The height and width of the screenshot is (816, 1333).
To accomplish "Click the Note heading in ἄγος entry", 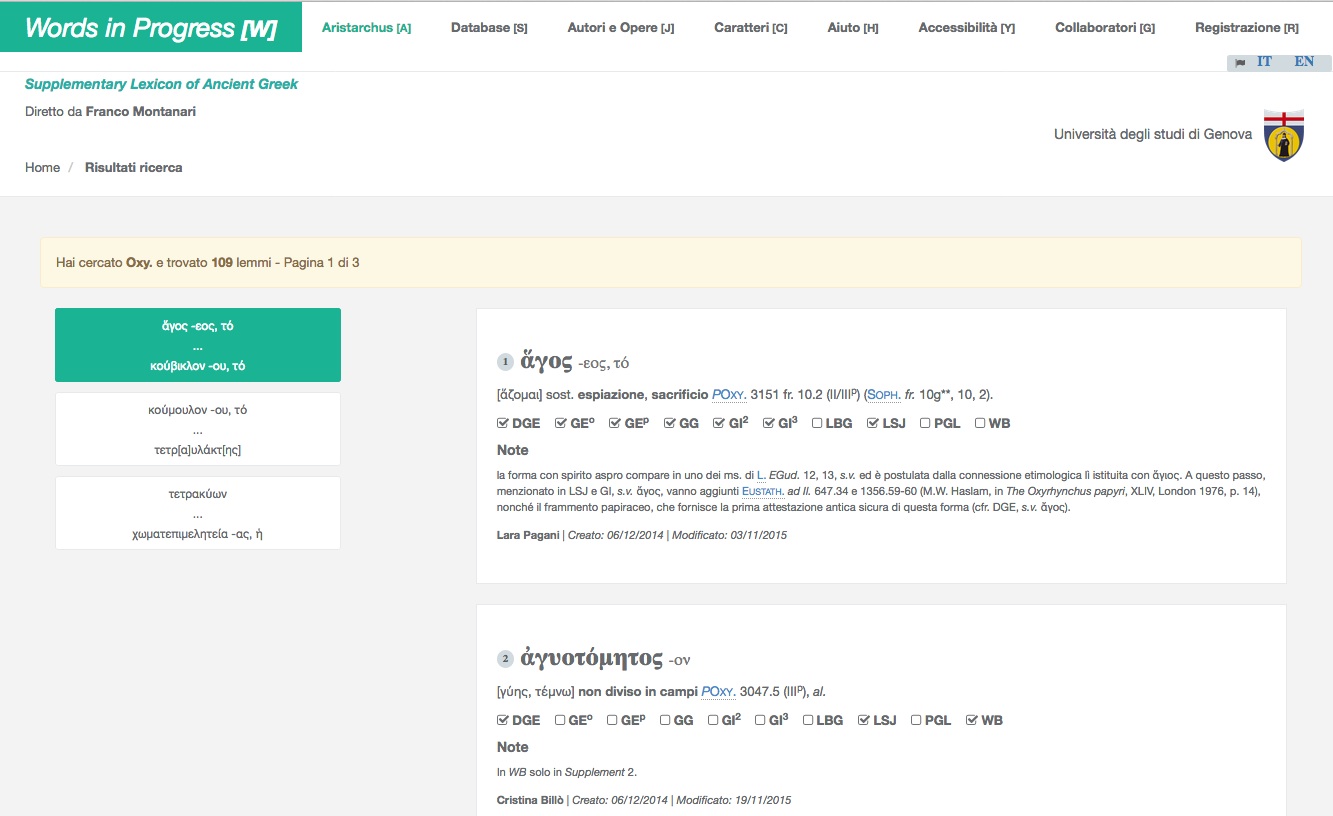I will [x=513, y=450].
